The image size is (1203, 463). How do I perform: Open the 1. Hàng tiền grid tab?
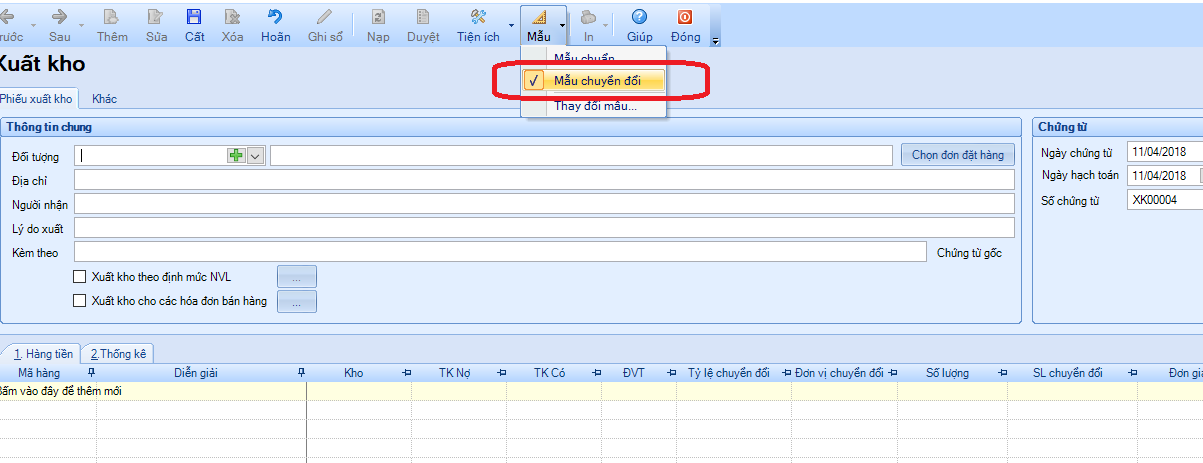point(43,353)
